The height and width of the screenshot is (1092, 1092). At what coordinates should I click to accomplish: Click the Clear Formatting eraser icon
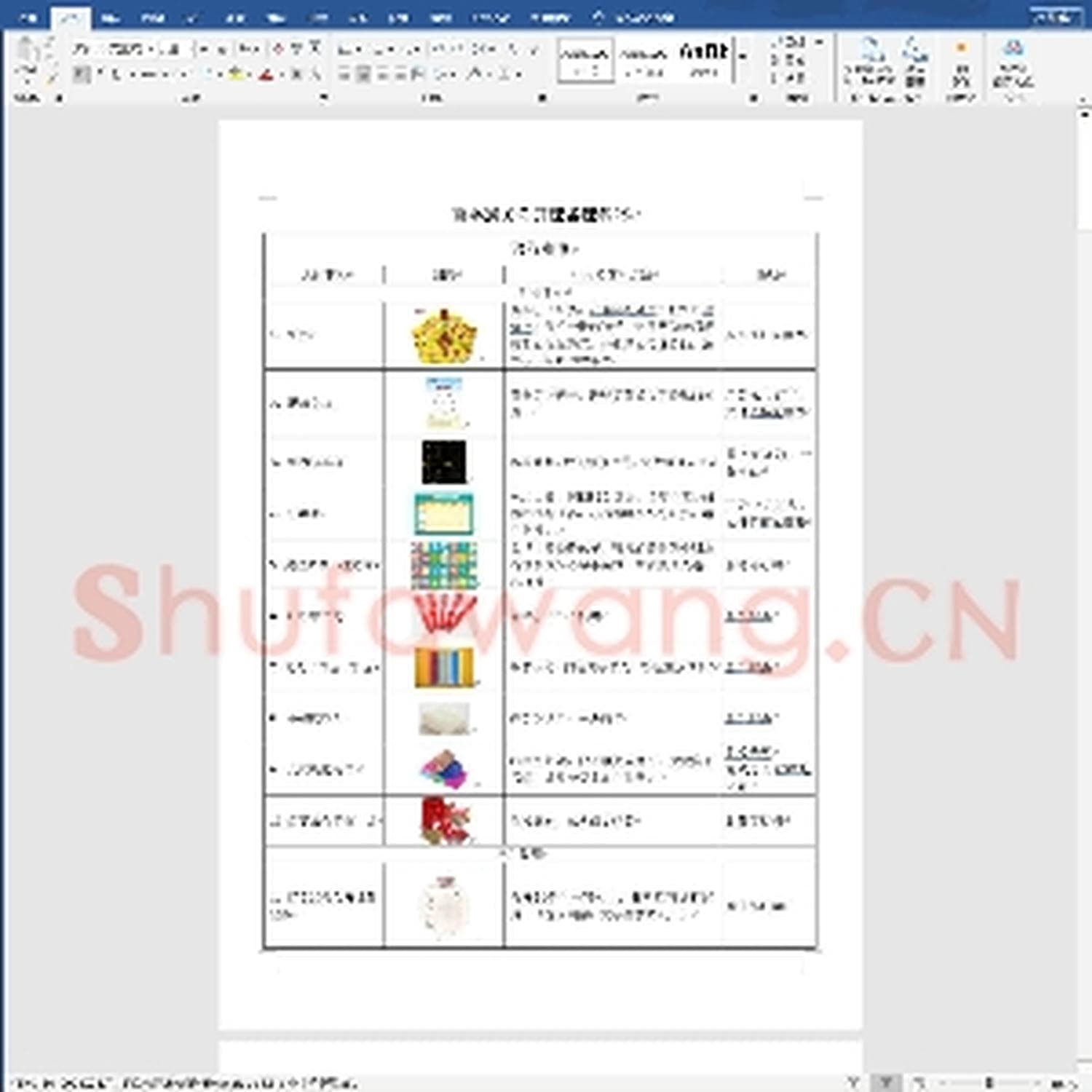[278, 50]
